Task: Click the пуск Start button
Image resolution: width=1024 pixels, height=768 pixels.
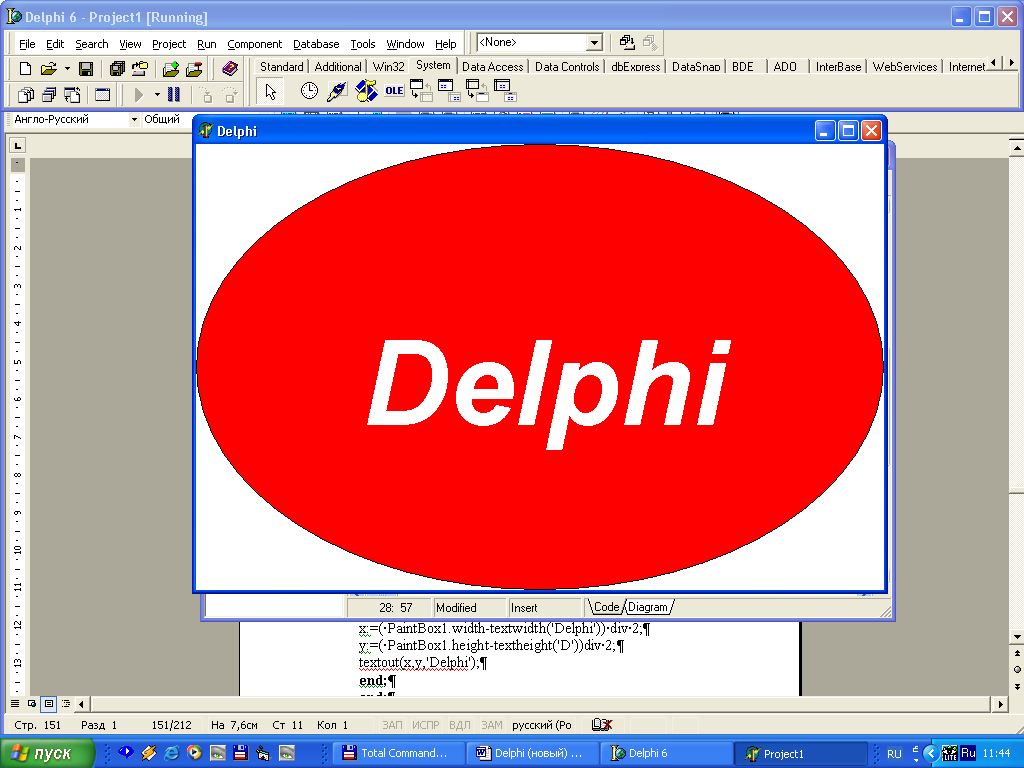Action: [46, 753]
